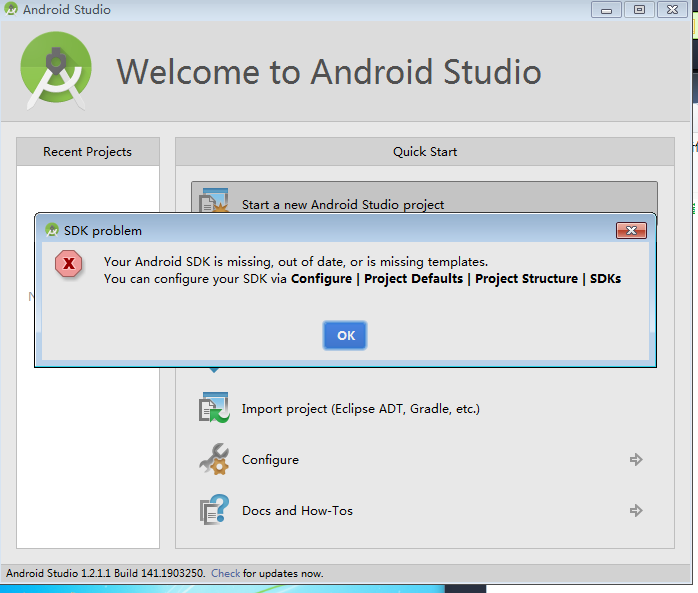This screenshot has width=698, height=593.
Task: Click the Check for updates link
Action: [225, 573]
